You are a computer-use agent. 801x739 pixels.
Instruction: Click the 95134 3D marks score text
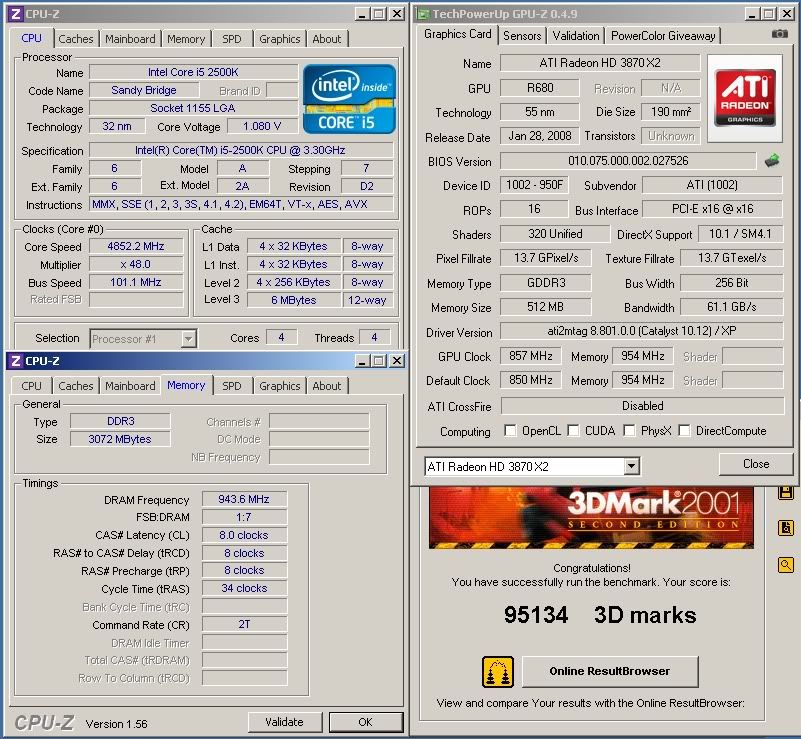click(600, 615)
